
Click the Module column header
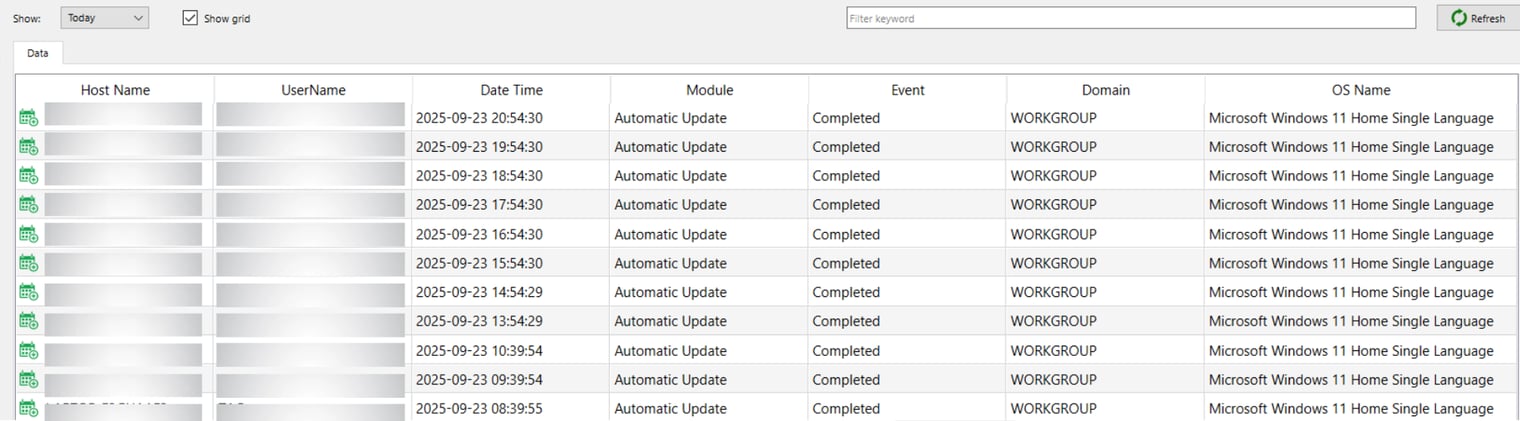709,90
